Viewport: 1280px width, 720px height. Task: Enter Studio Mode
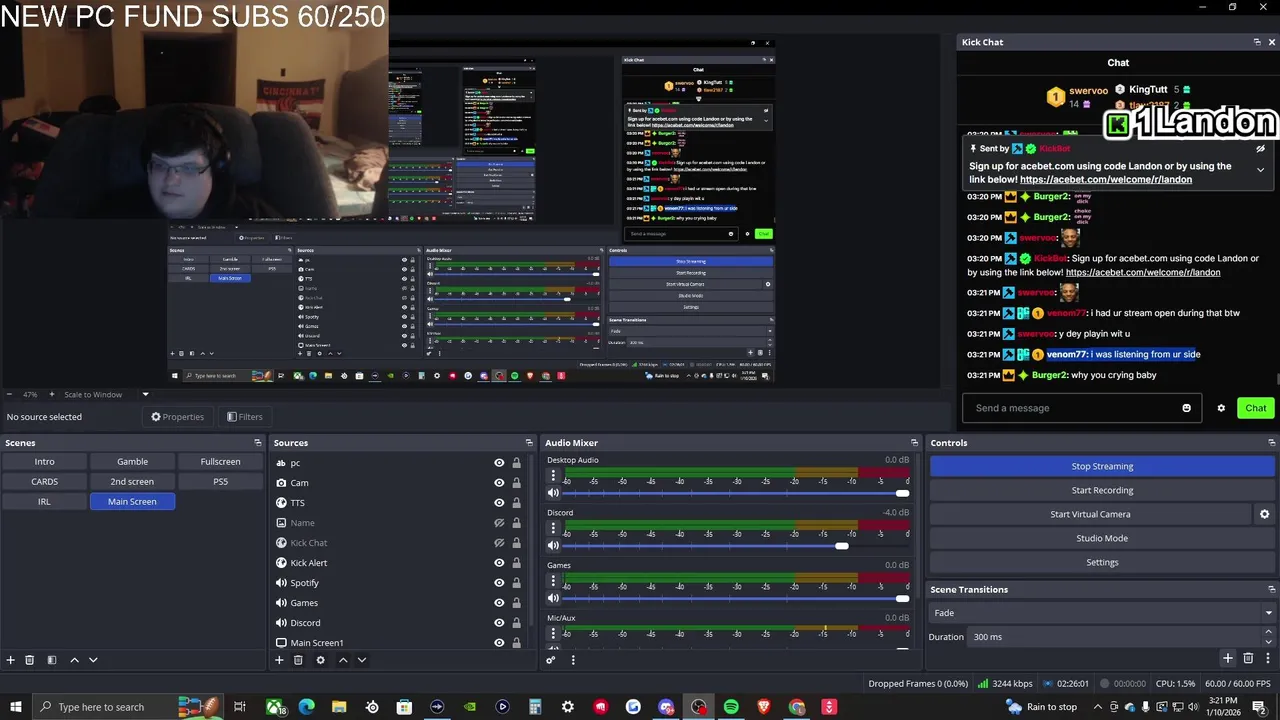[1102, 538]
